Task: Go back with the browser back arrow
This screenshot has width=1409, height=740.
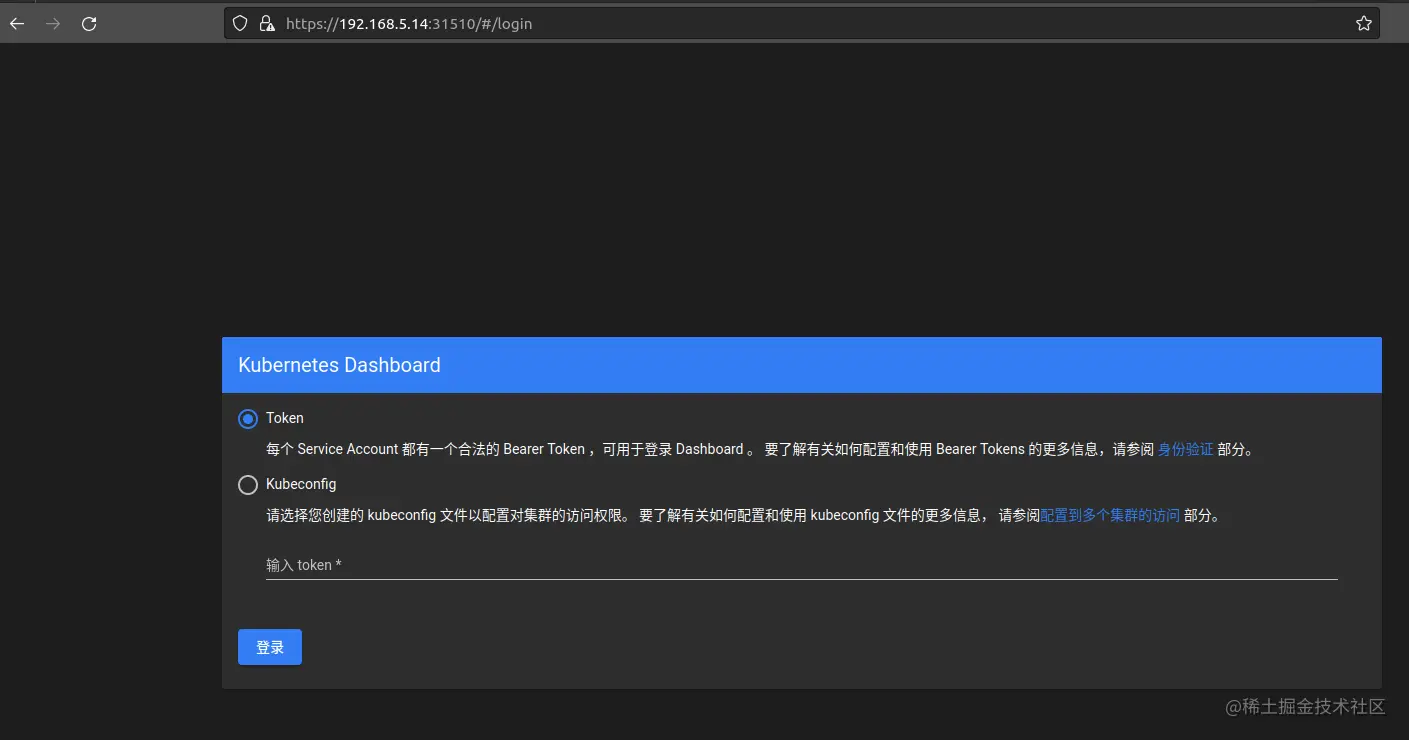Action: (17, 23)
